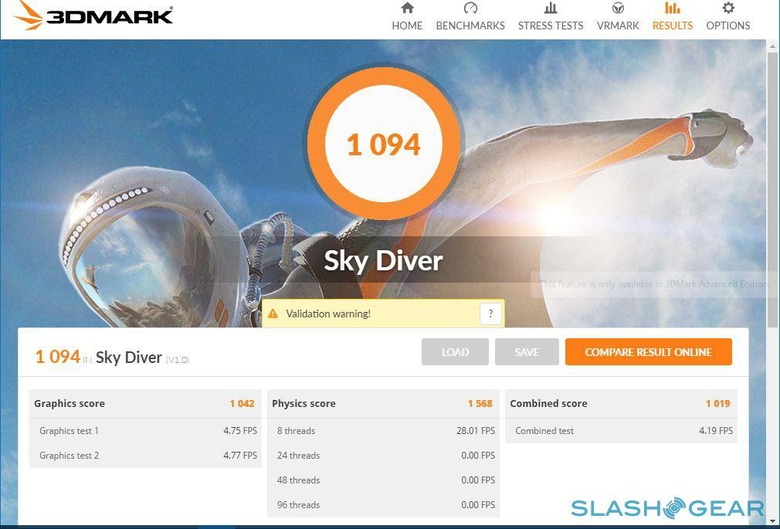Click the SAVE button

pos(527,352)
